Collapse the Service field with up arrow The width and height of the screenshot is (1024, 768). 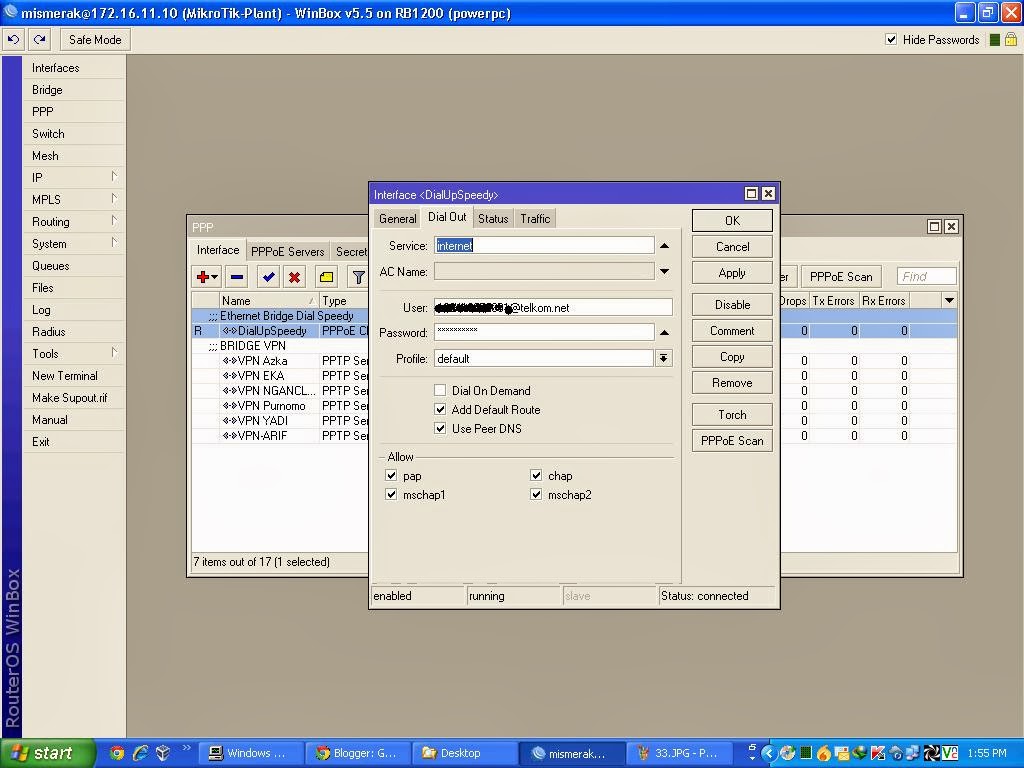(664, 246)
